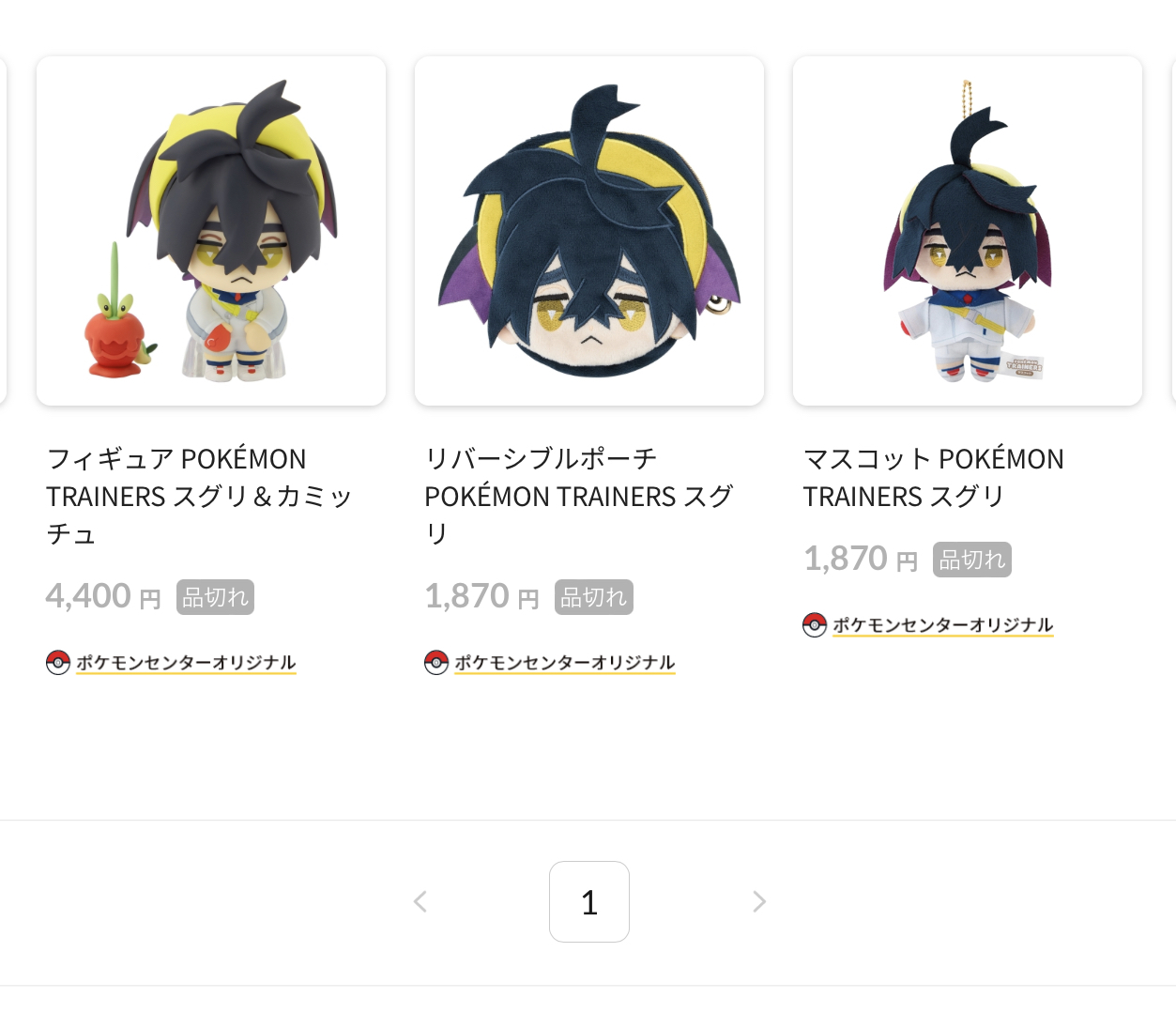
Task: Click the 4,400 円 price text
Action: (103, 596)
